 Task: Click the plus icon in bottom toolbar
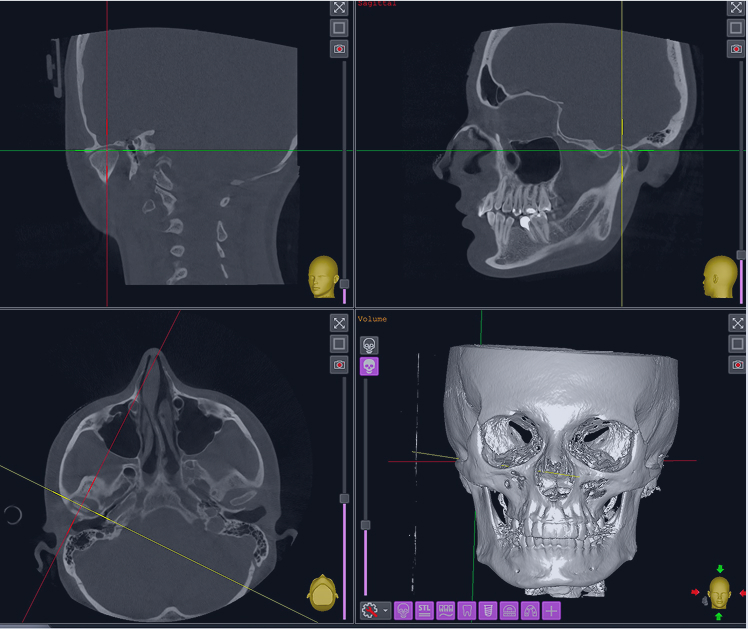(551, 610)
